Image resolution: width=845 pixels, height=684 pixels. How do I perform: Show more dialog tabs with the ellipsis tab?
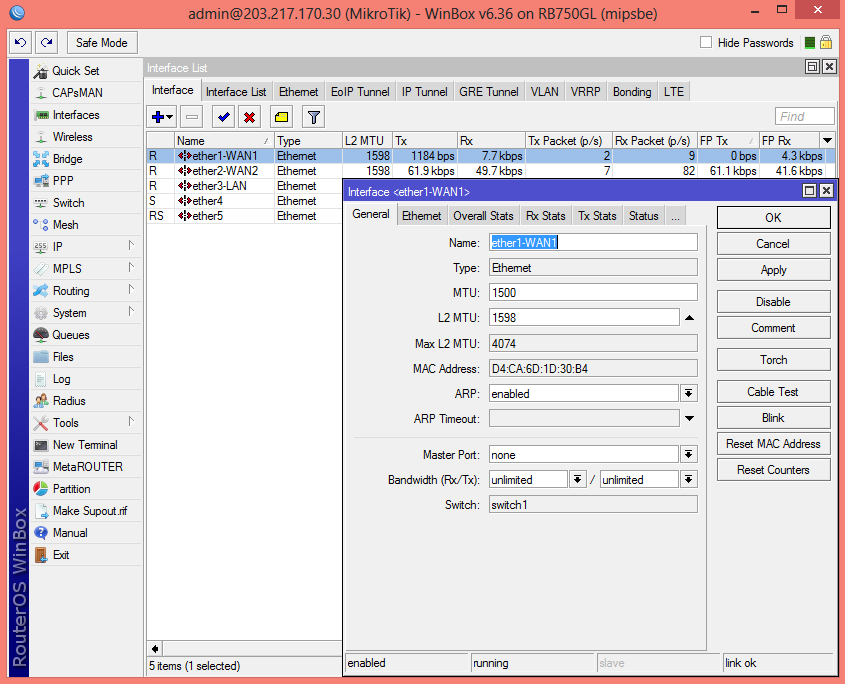pos(675,216)
